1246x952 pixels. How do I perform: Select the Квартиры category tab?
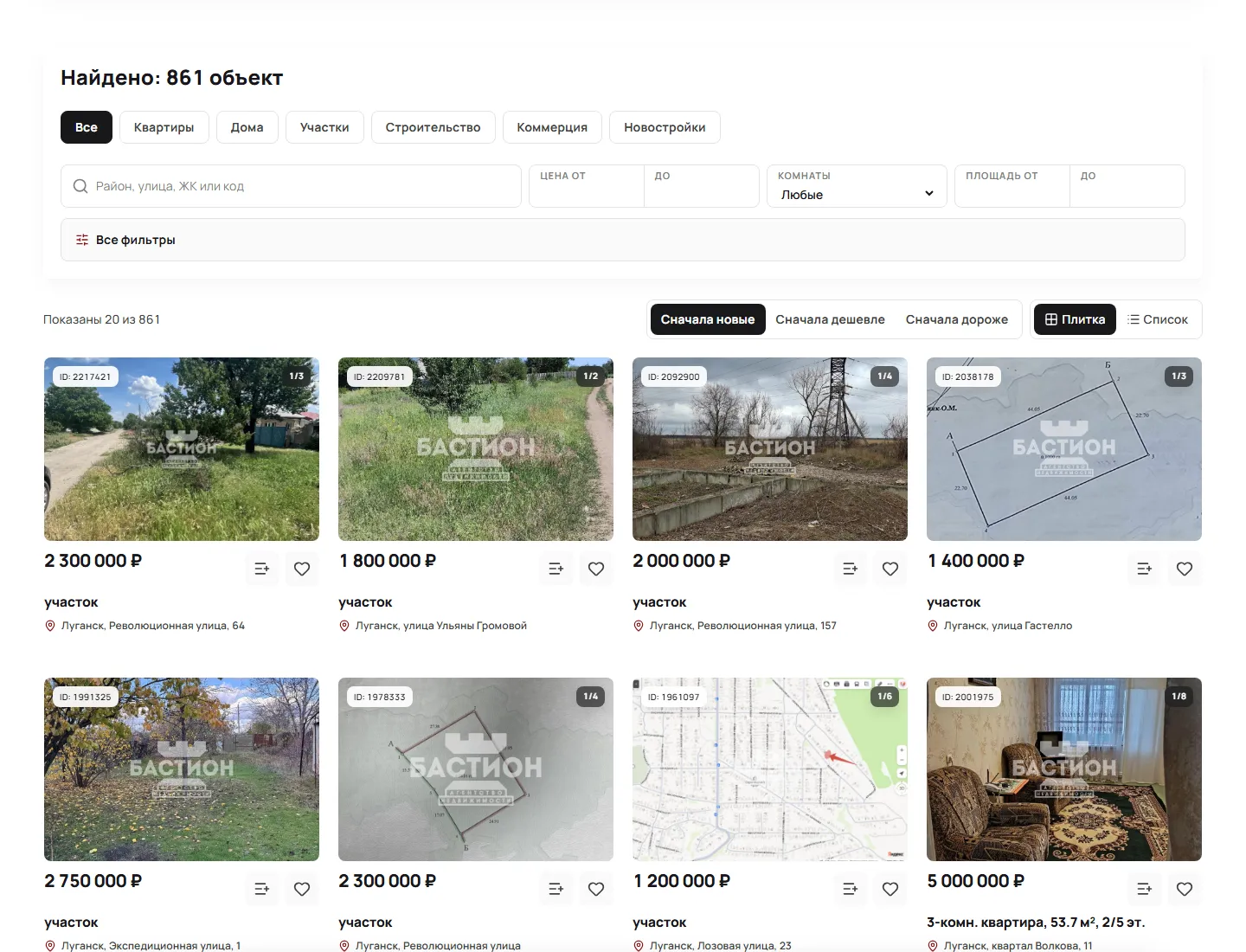[164, 127]
